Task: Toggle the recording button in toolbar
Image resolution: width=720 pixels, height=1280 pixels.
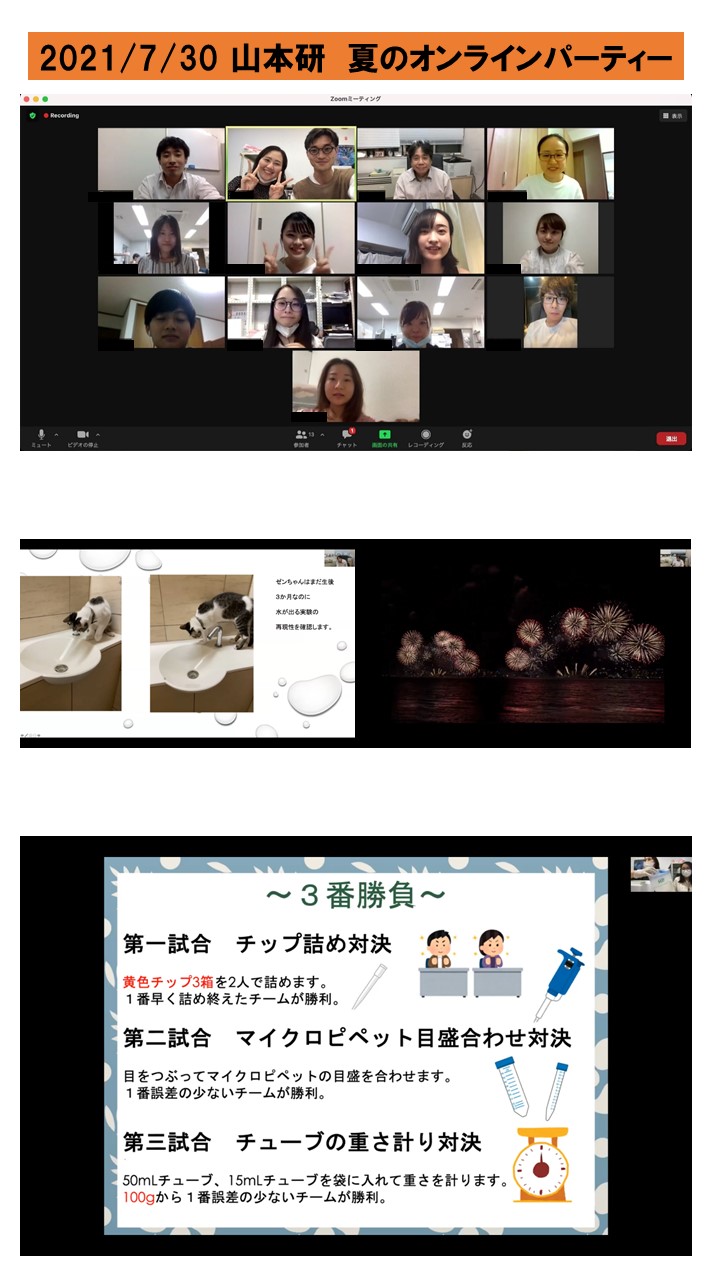Action: click(x=426, y=436)
